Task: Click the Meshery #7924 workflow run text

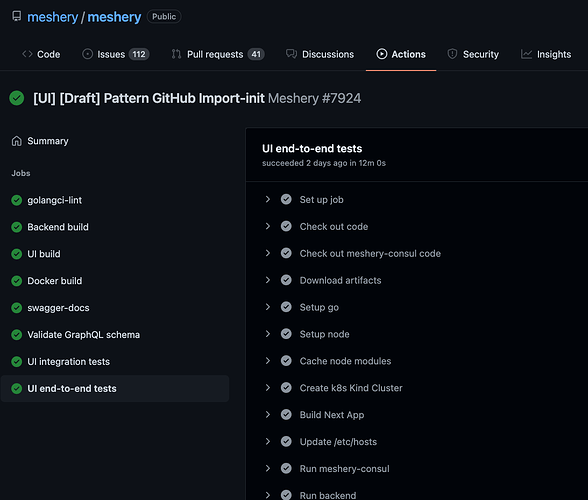Action: [x=314, y=98]
